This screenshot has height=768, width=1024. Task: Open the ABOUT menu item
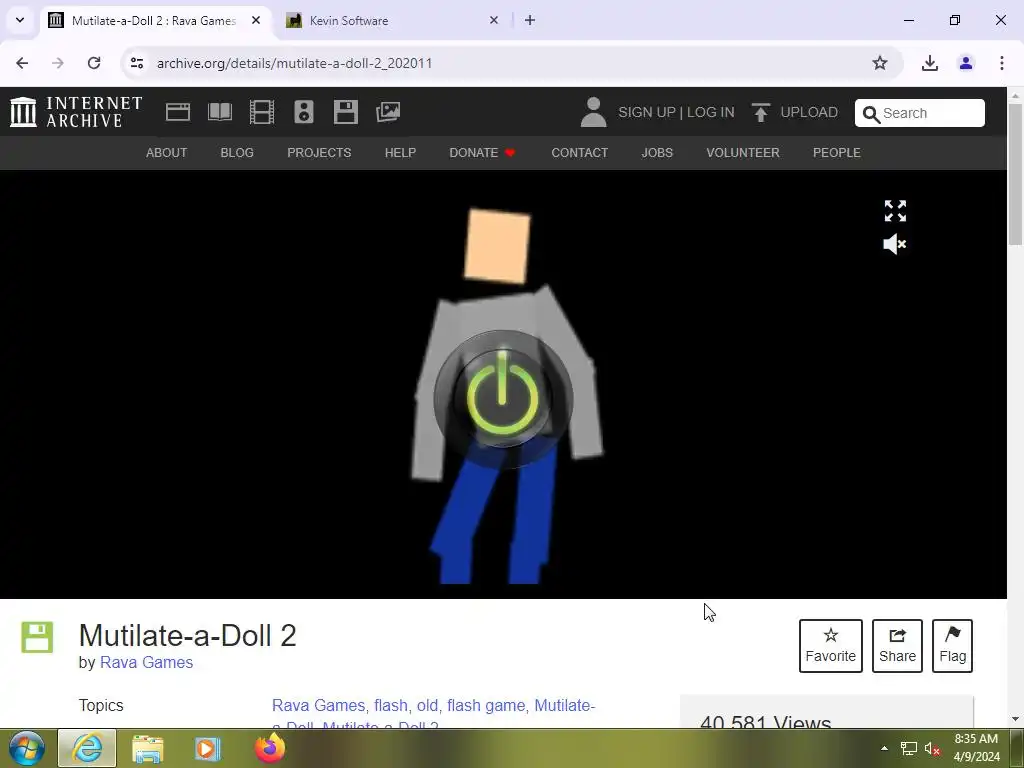pos(167,153)
